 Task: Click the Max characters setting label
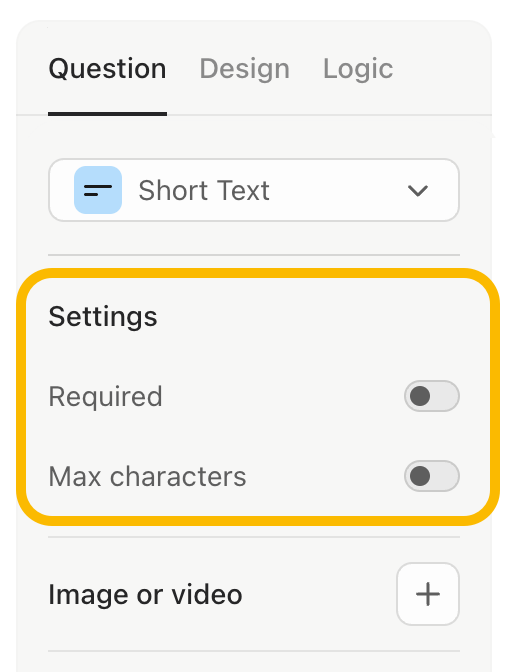147,476
